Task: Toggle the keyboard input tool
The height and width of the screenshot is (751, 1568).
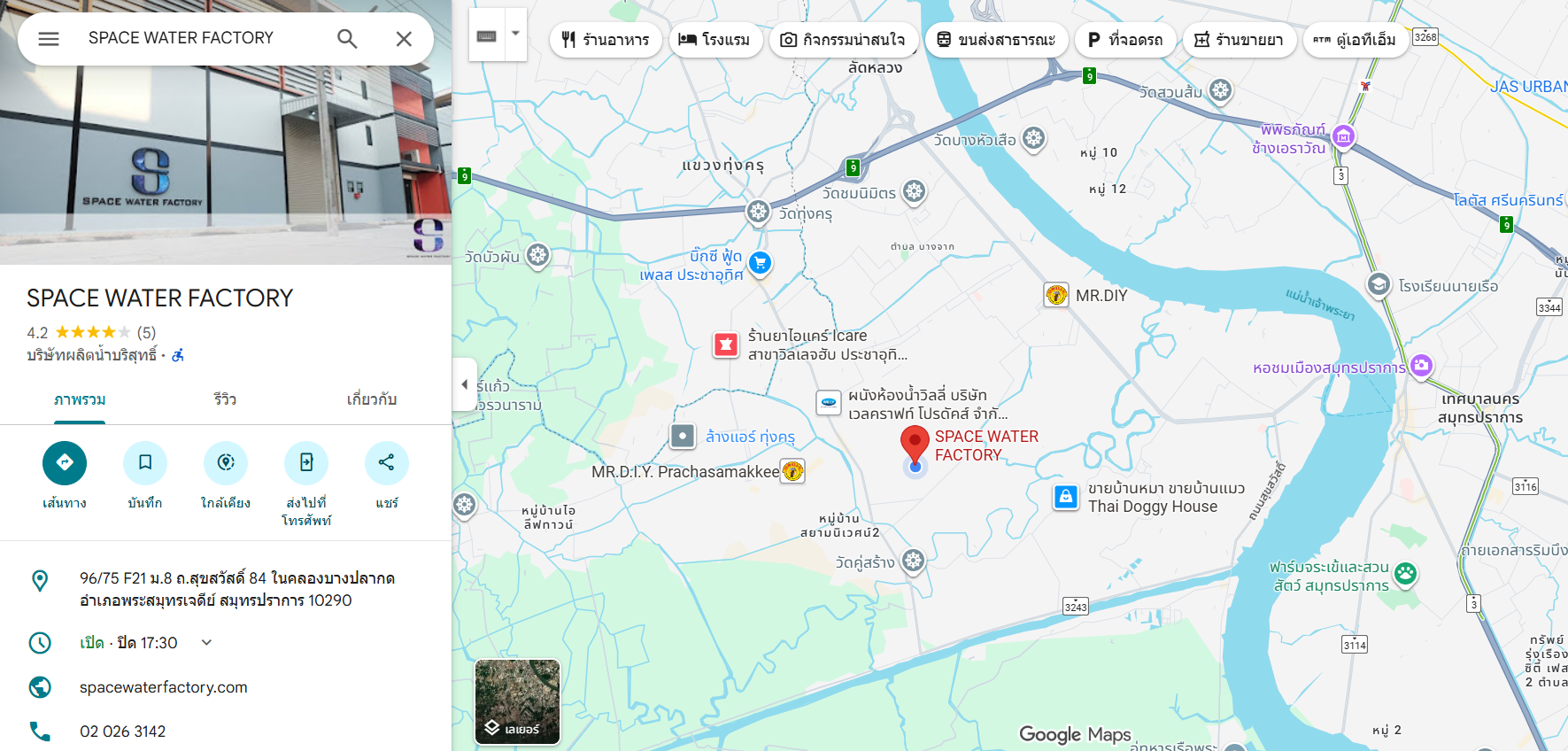Action: pyautogui.click(x=487, y=35)
